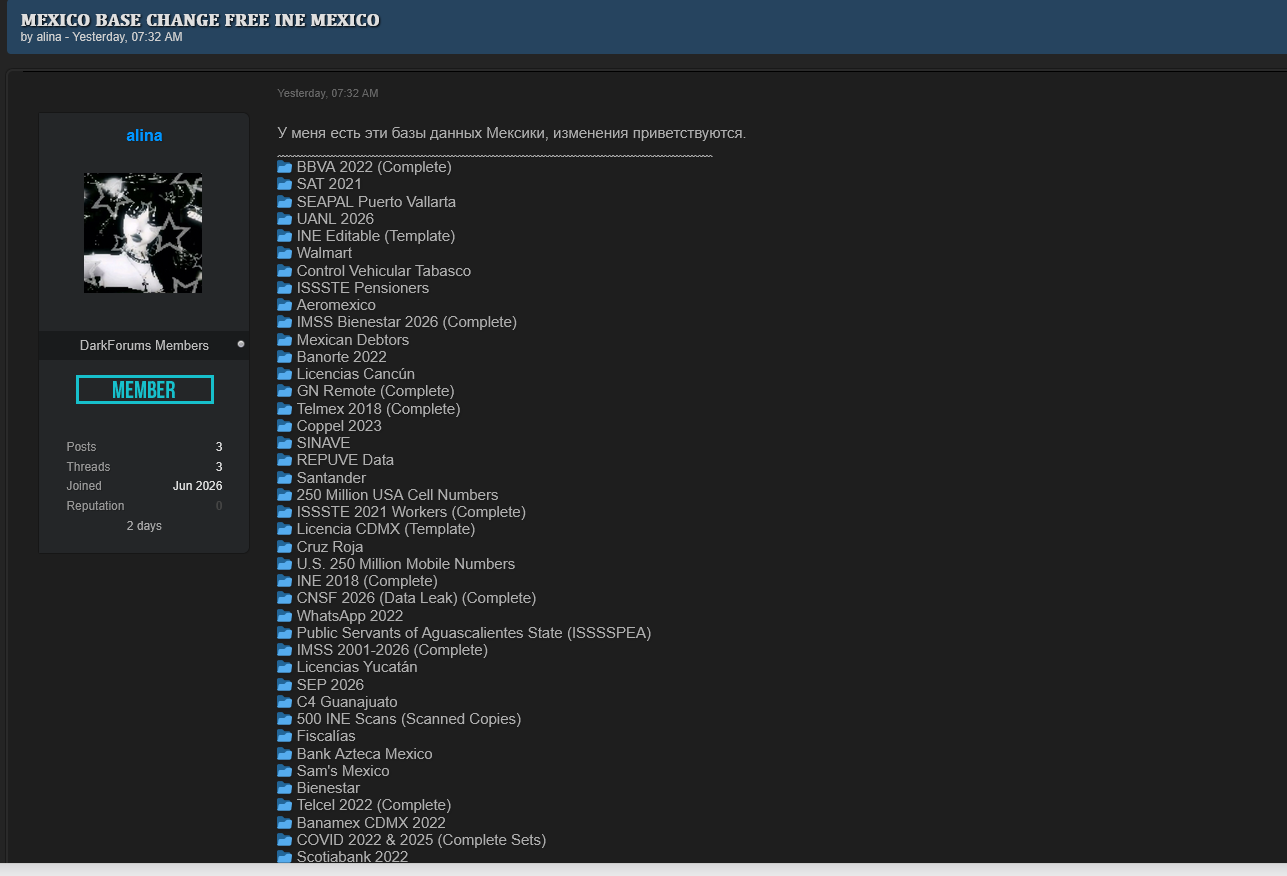This screenshot has height=876, width=1287.
Task: Click 'CNSF 2026 (Data Leak) (Complete)' entry
Action: pos(416,598)
